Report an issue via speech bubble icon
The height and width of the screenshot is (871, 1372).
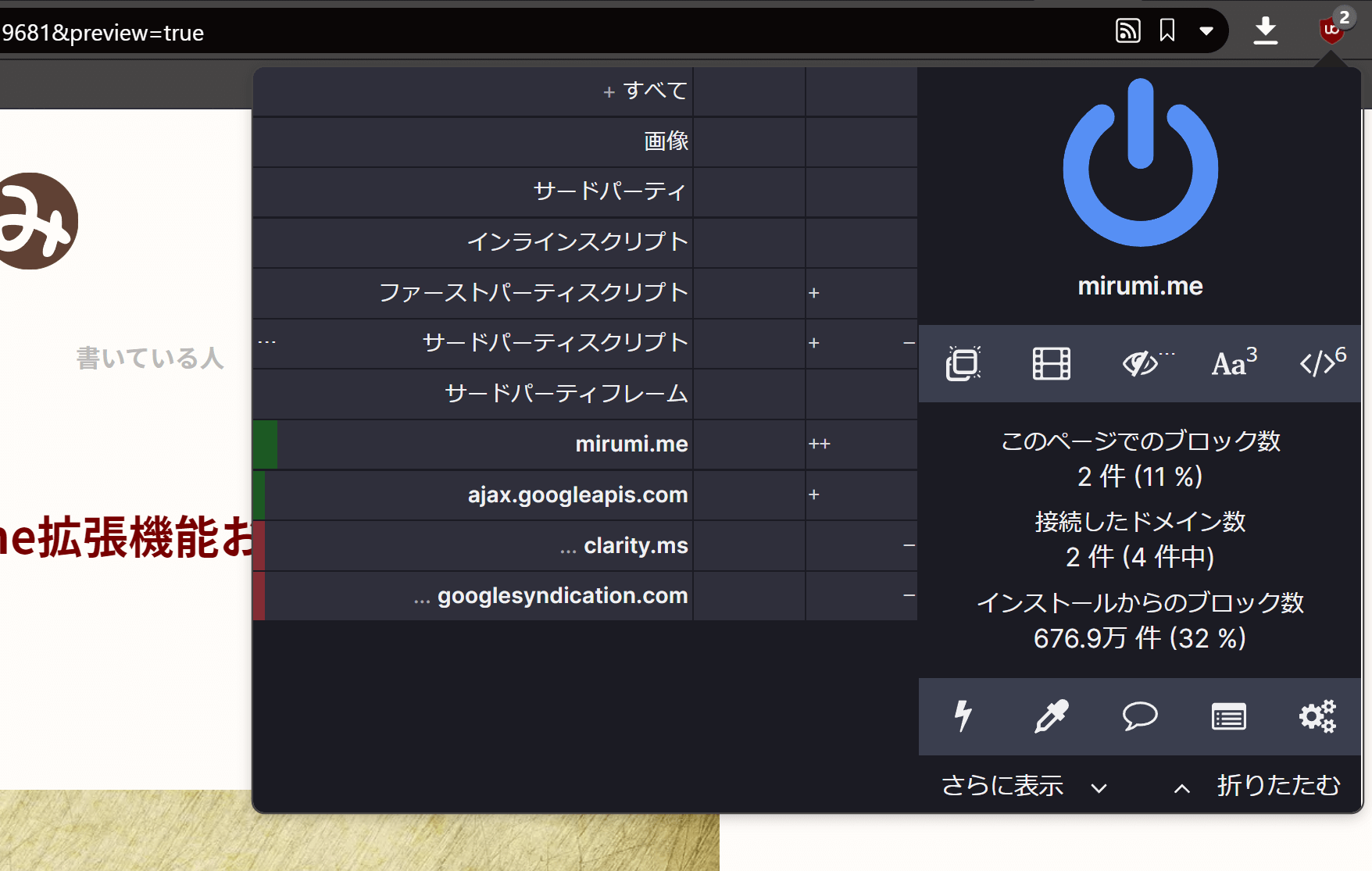pos(1140,716)
